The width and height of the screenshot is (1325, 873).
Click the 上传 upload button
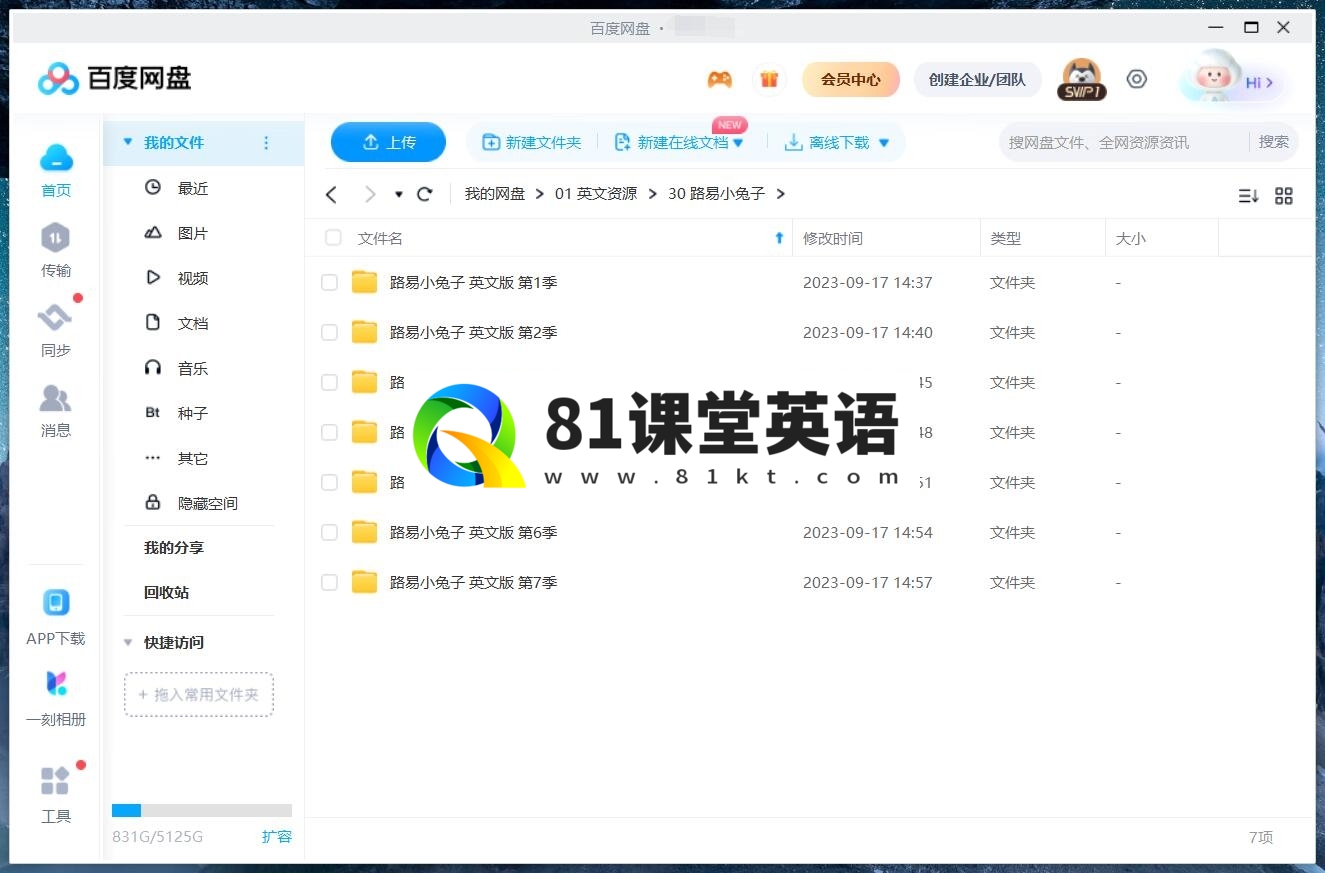click(x=388, y=142)
